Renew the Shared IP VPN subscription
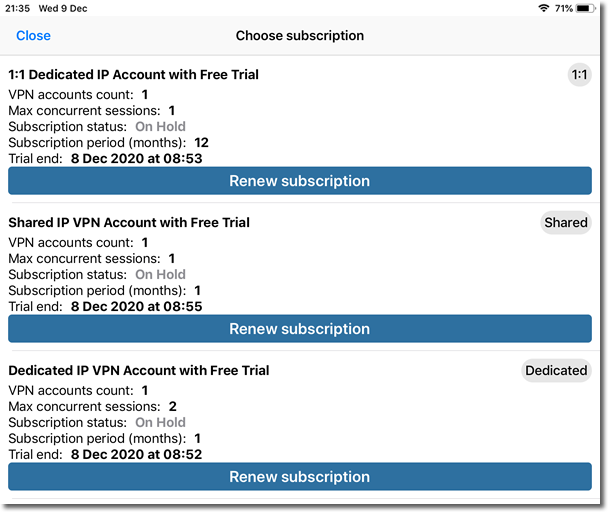This screenshot has width=608, height=512. [299, 329]
